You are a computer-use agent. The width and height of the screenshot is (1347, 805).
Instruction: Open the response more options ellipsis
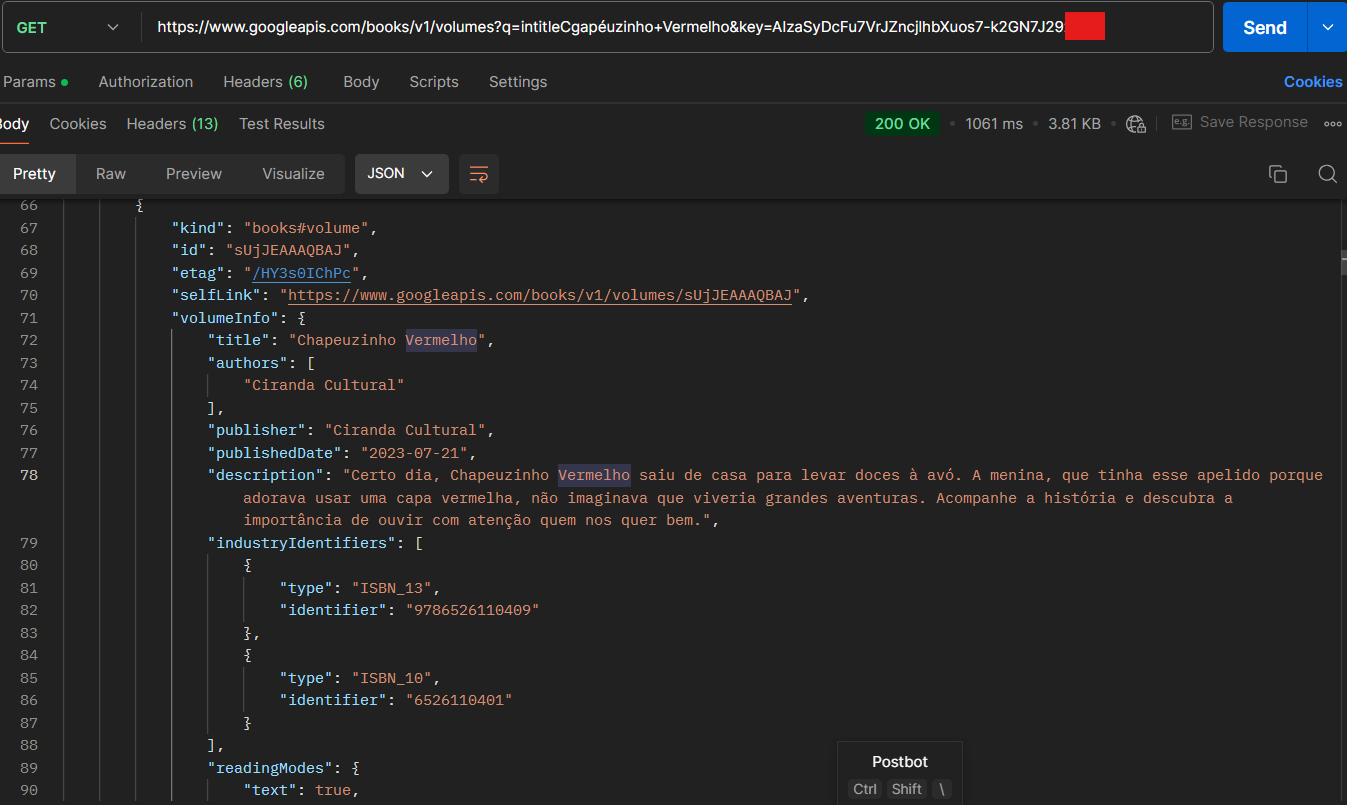1332,124
